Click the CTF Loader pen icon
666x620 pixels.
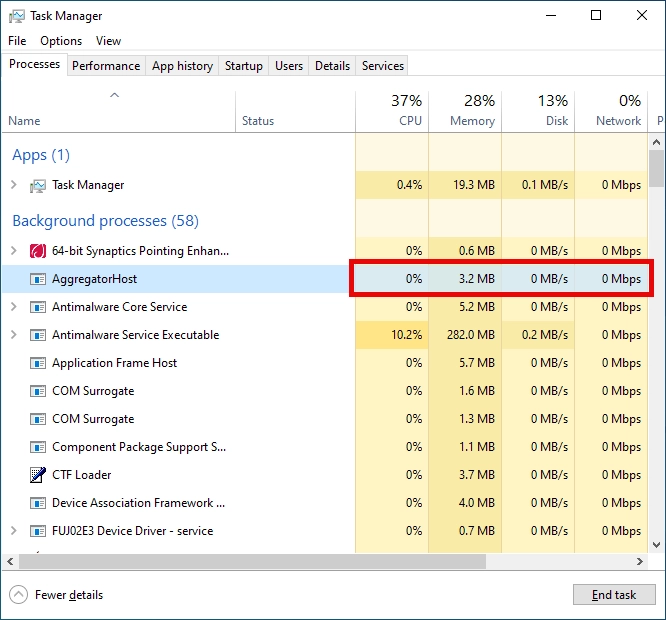pyautogui.click(x=38, y=475)
